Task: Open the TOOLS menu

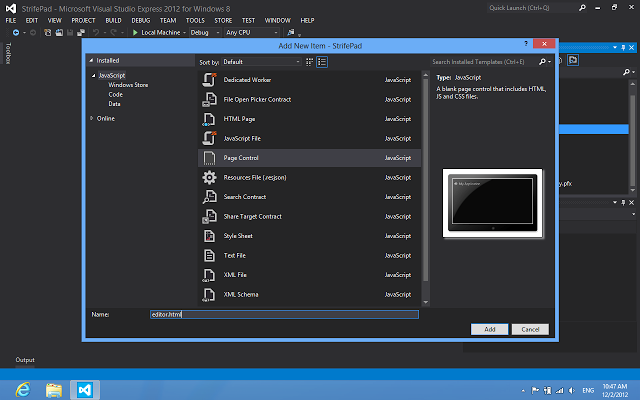Action: 195,20
